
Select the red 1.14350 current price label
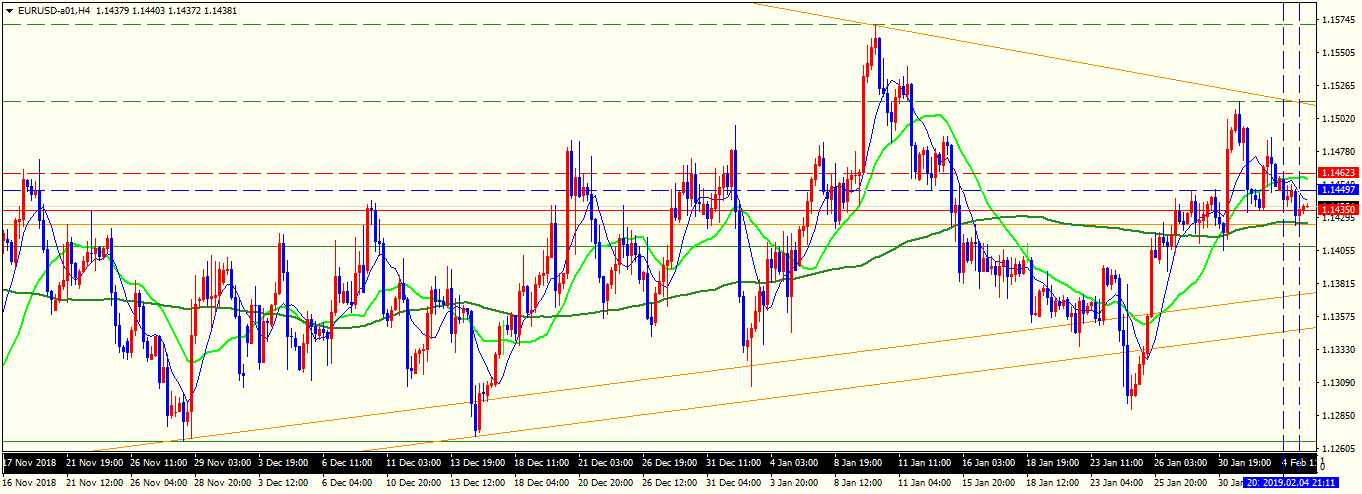click(1337, 210)
